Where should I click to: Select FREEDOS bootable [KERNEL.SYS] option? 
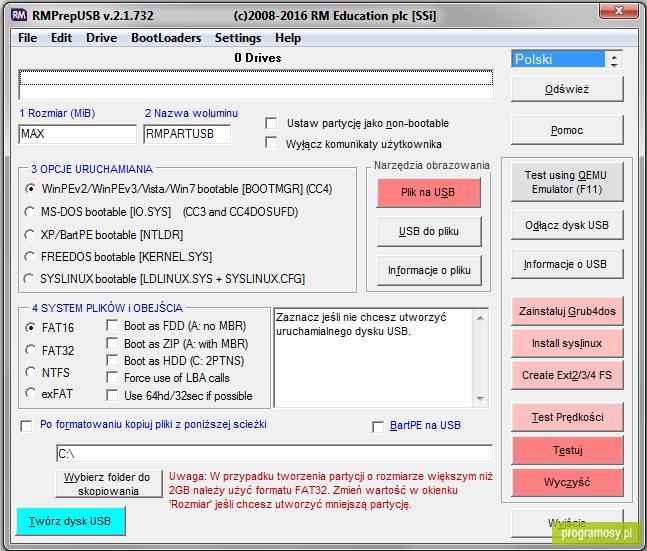(30, 257)
